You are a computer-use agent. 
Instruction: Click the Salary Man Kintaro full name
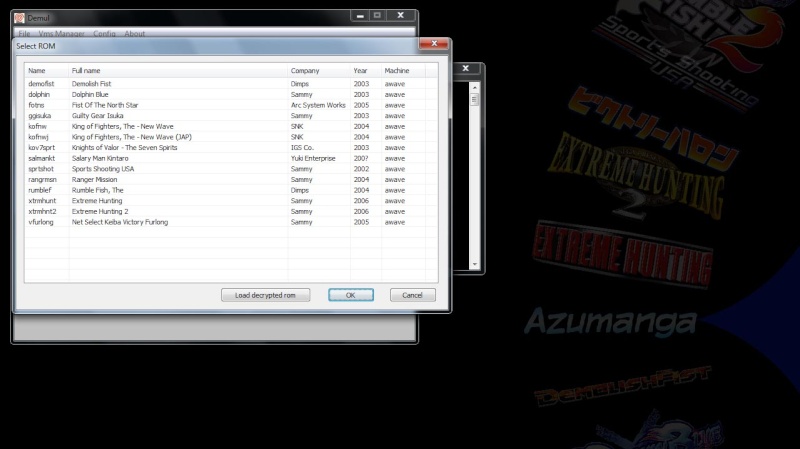tap(100, 158)
